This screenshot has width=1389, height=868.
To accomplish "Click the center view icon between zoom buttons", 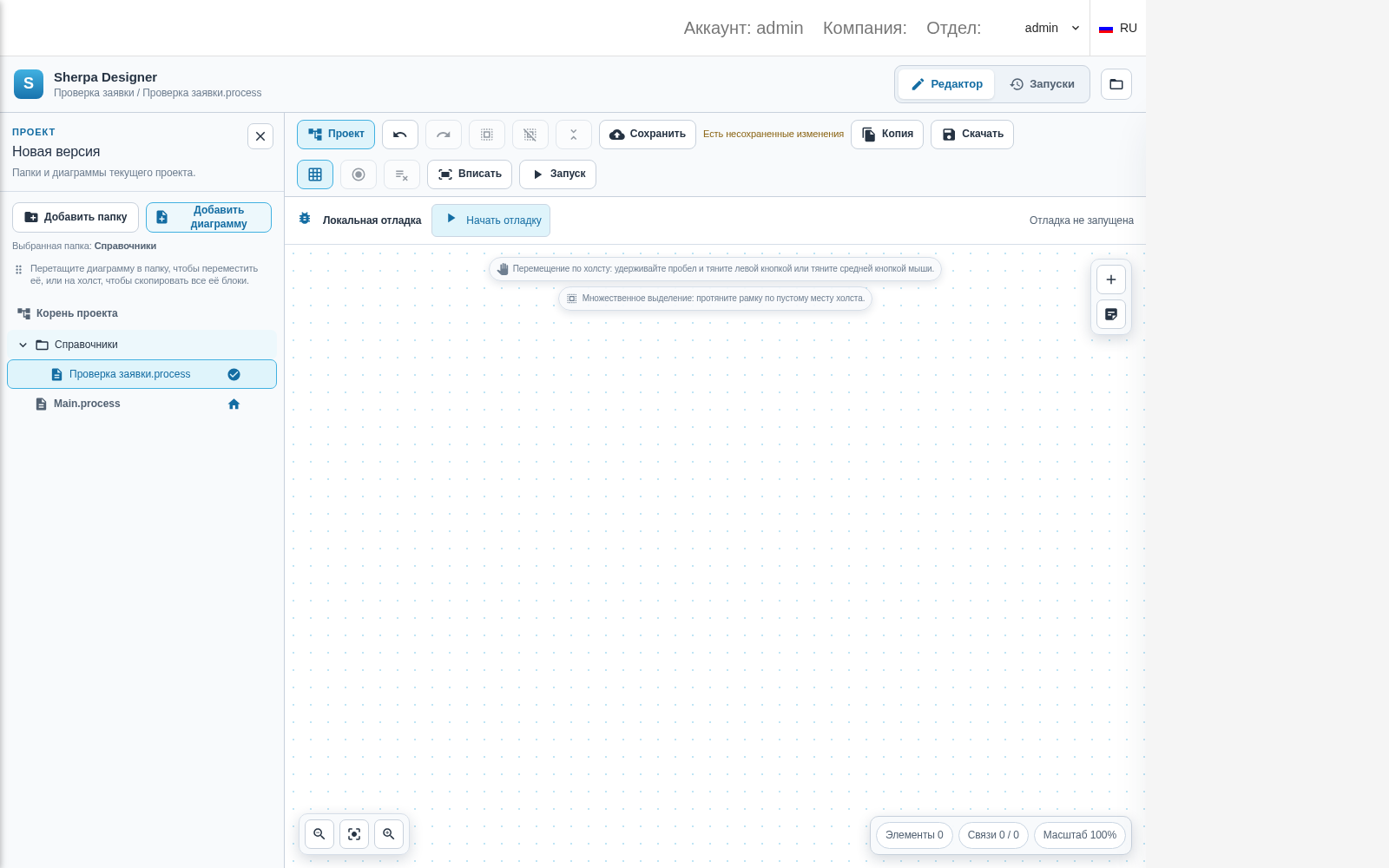I will tap(354, 834).
